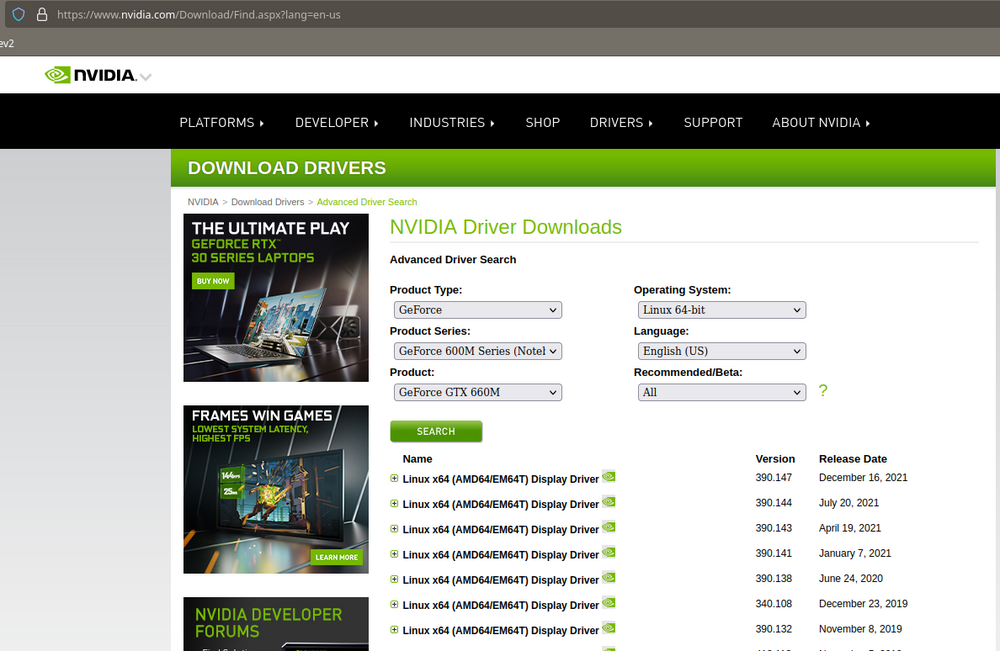1000x651 pixels.
Task: Open the chevron next to NVIDIA logo
Action: point(146,77)
